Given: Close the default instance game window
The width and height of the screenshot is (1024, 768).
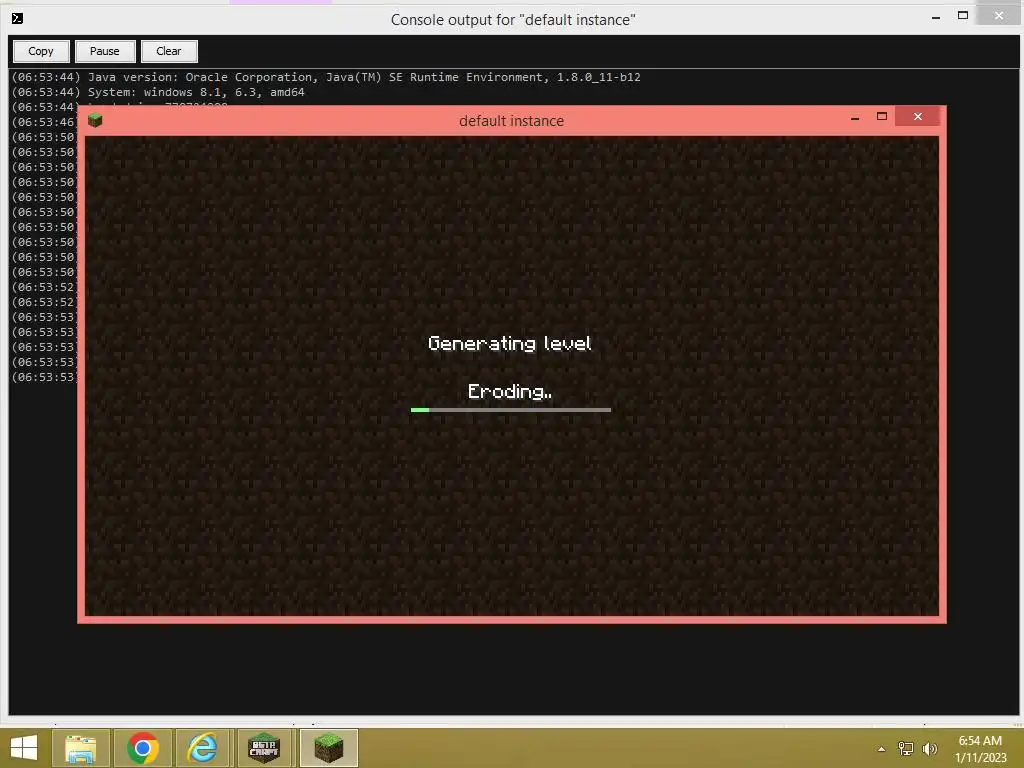Looking at the screenshot, I should (x=918, y=116).
